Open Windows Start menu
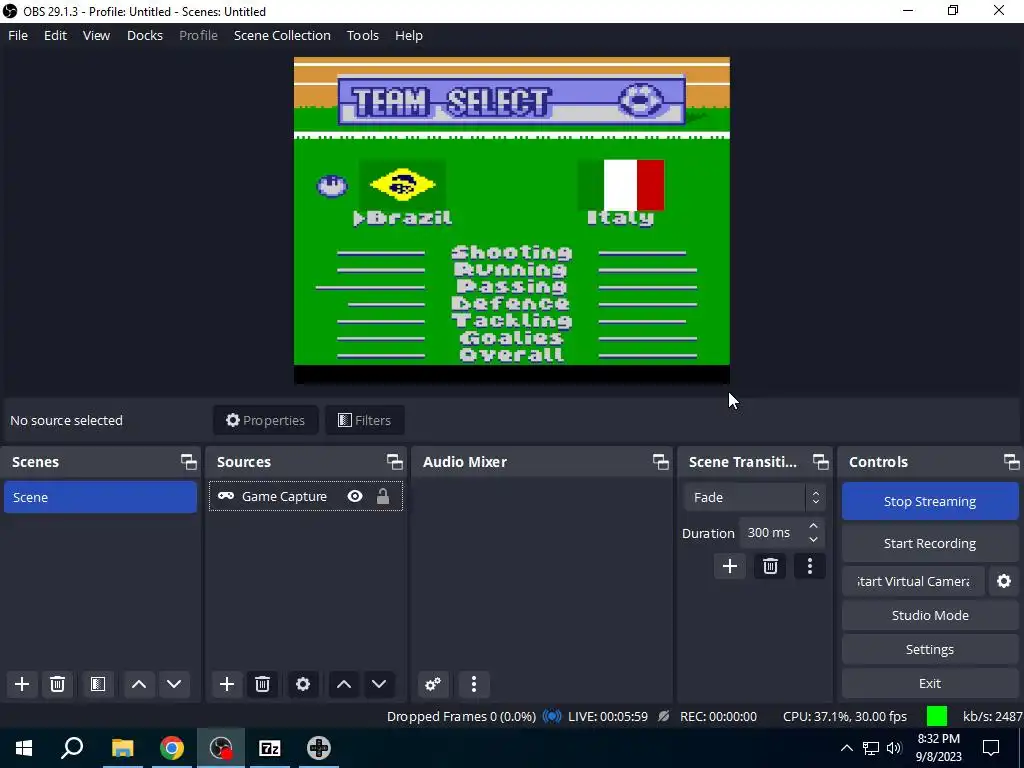Image resolution: width=1024 pixels, height=768 pixels. 24,748
